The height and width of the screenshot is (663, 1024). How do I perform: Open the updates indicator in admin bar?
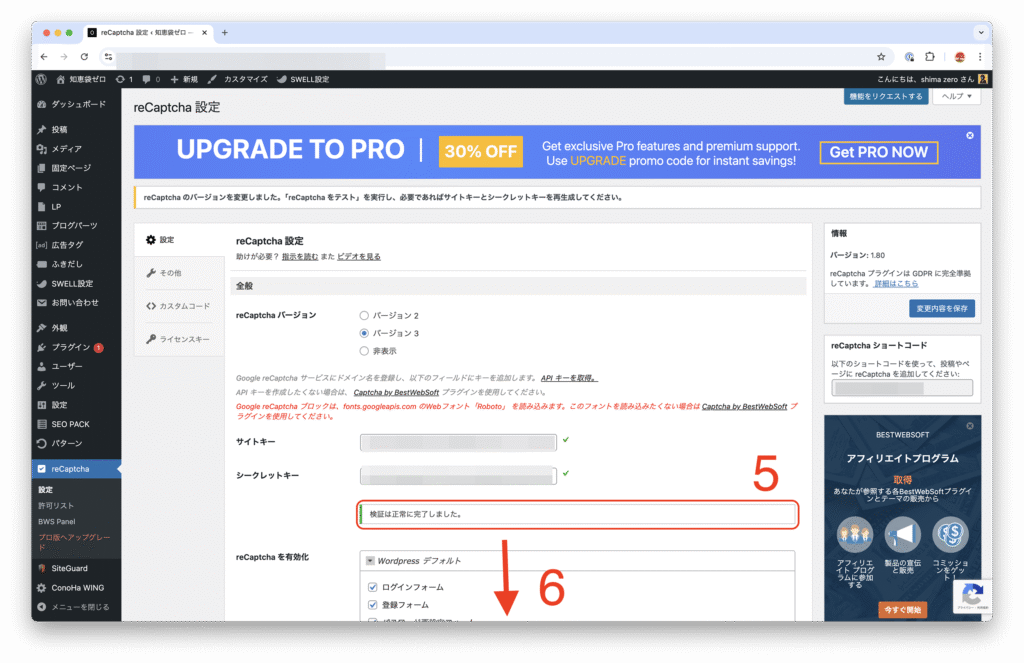pyautogui.click(x=124, y=79)
